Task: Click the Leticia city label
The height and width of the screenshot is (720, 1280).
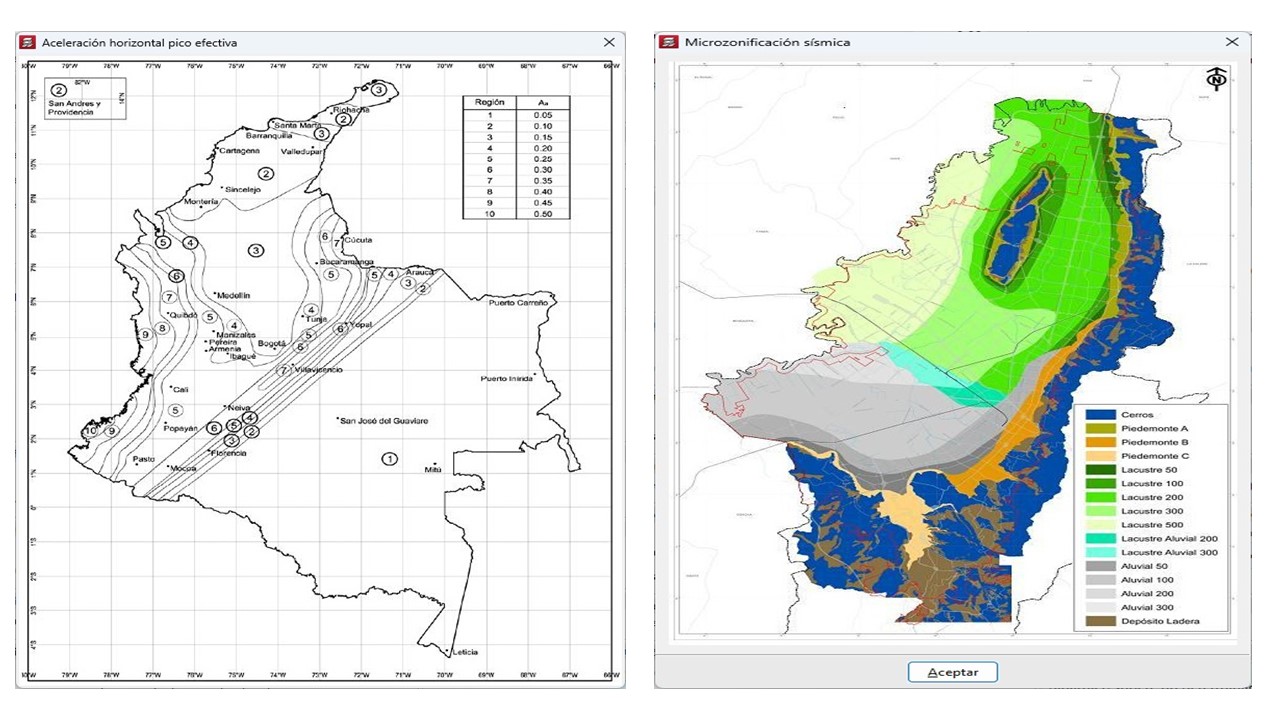Action: (x=465, y=653)
